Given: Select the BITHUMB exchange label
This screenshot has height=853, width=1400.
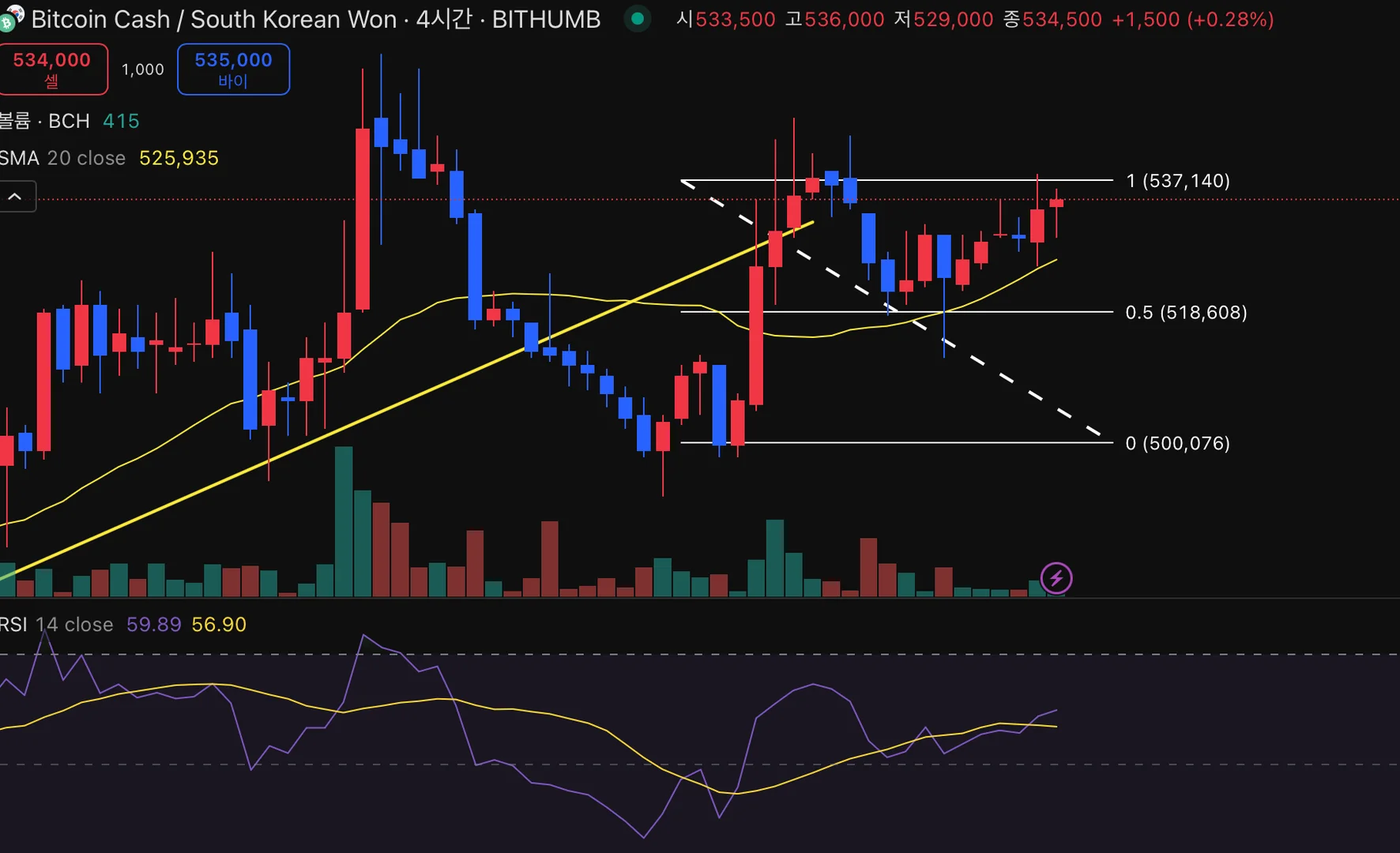Looking at the screenshot, I should click(x=546, y=19).
